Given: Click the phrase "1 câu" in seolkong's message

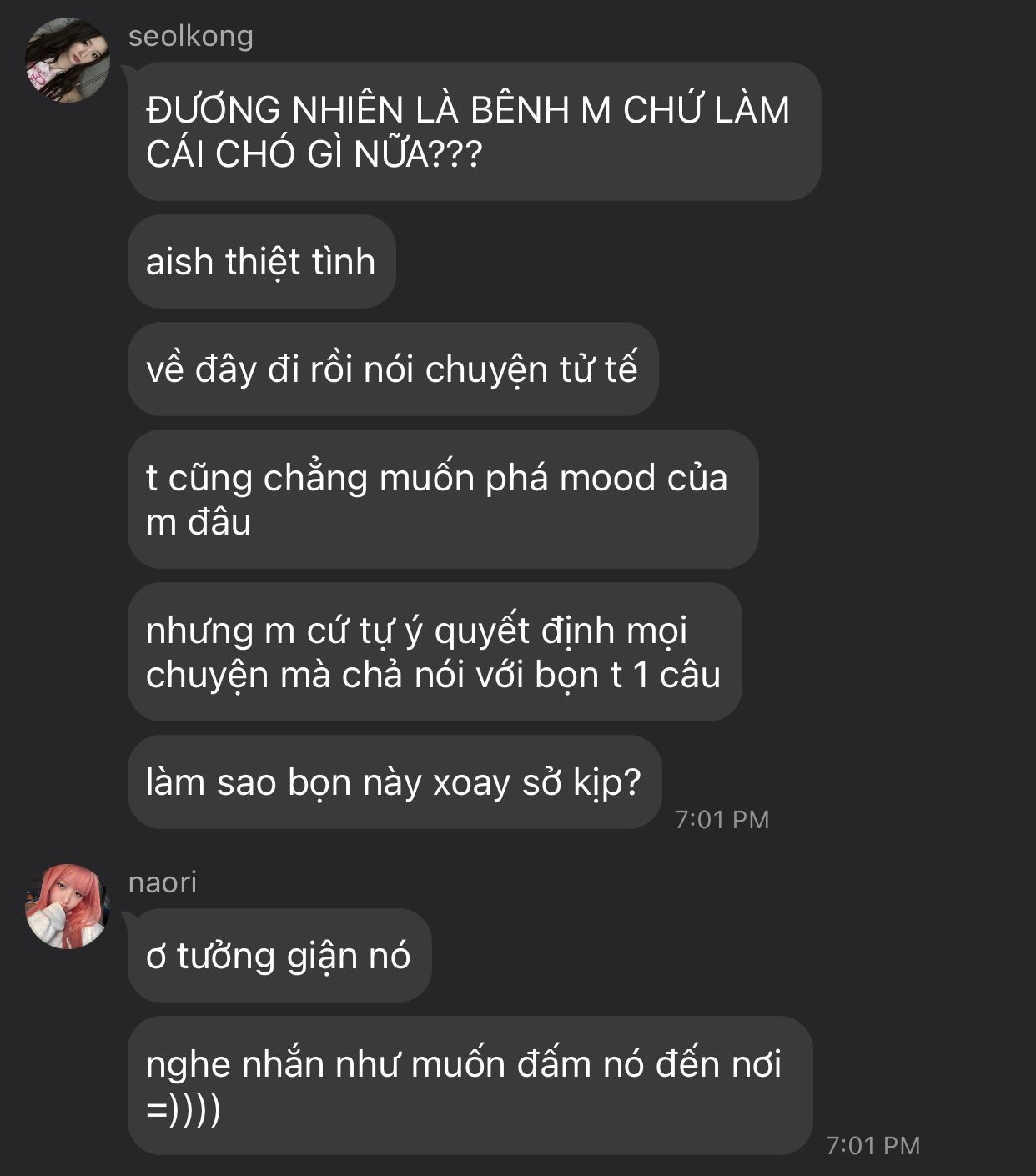Looking at the screenshot, I should 676,675.
